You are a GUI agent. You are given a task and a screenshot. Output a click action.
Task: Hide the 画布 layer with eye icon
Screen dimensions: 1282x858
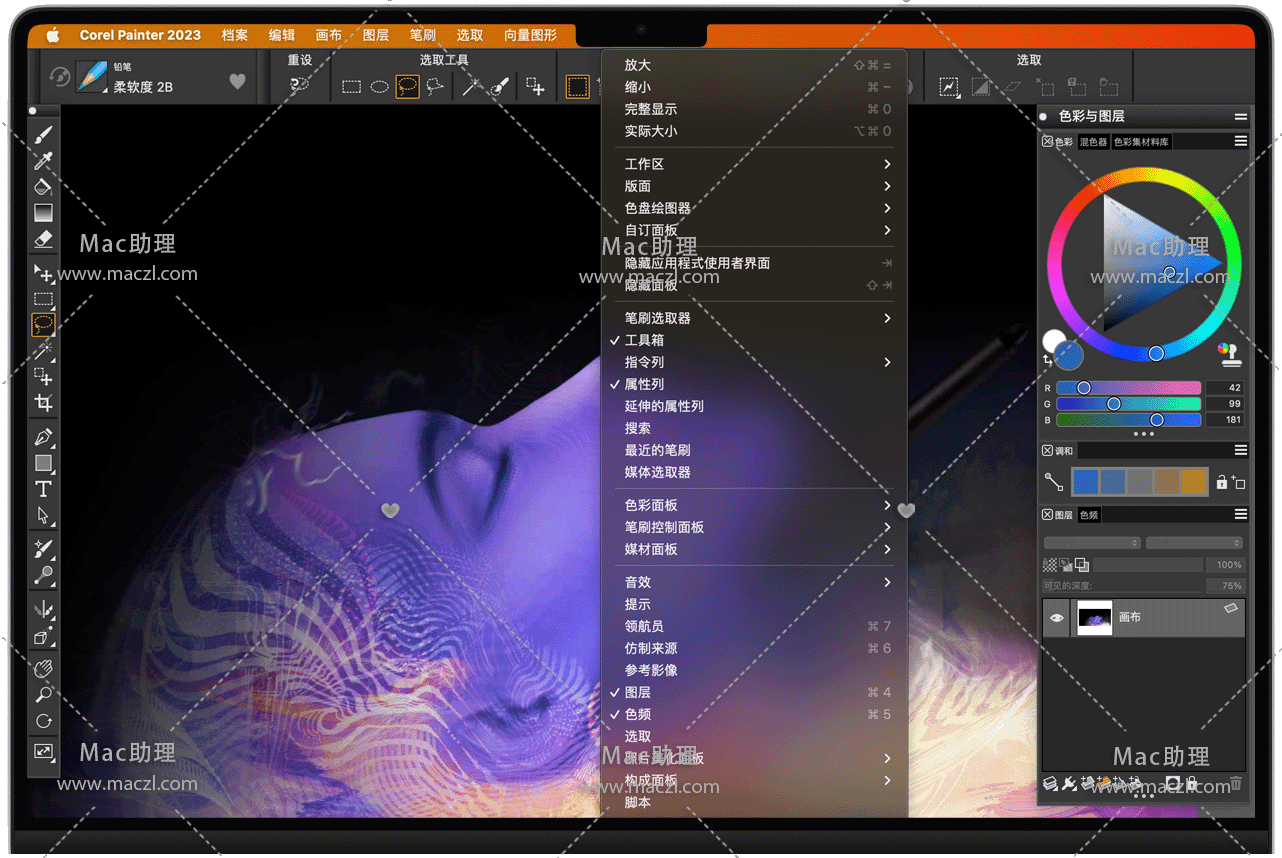tap(1056, 619)
